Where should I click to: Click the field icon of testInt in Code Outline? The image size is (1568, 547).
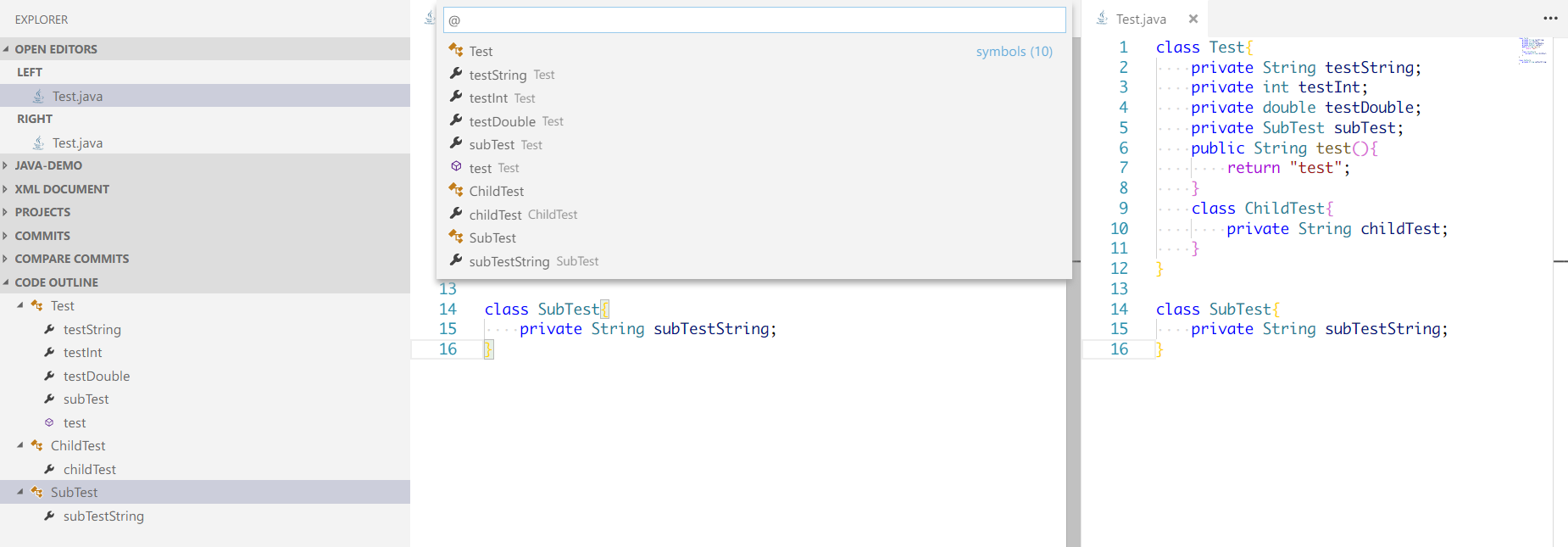(x=49, y=352)
